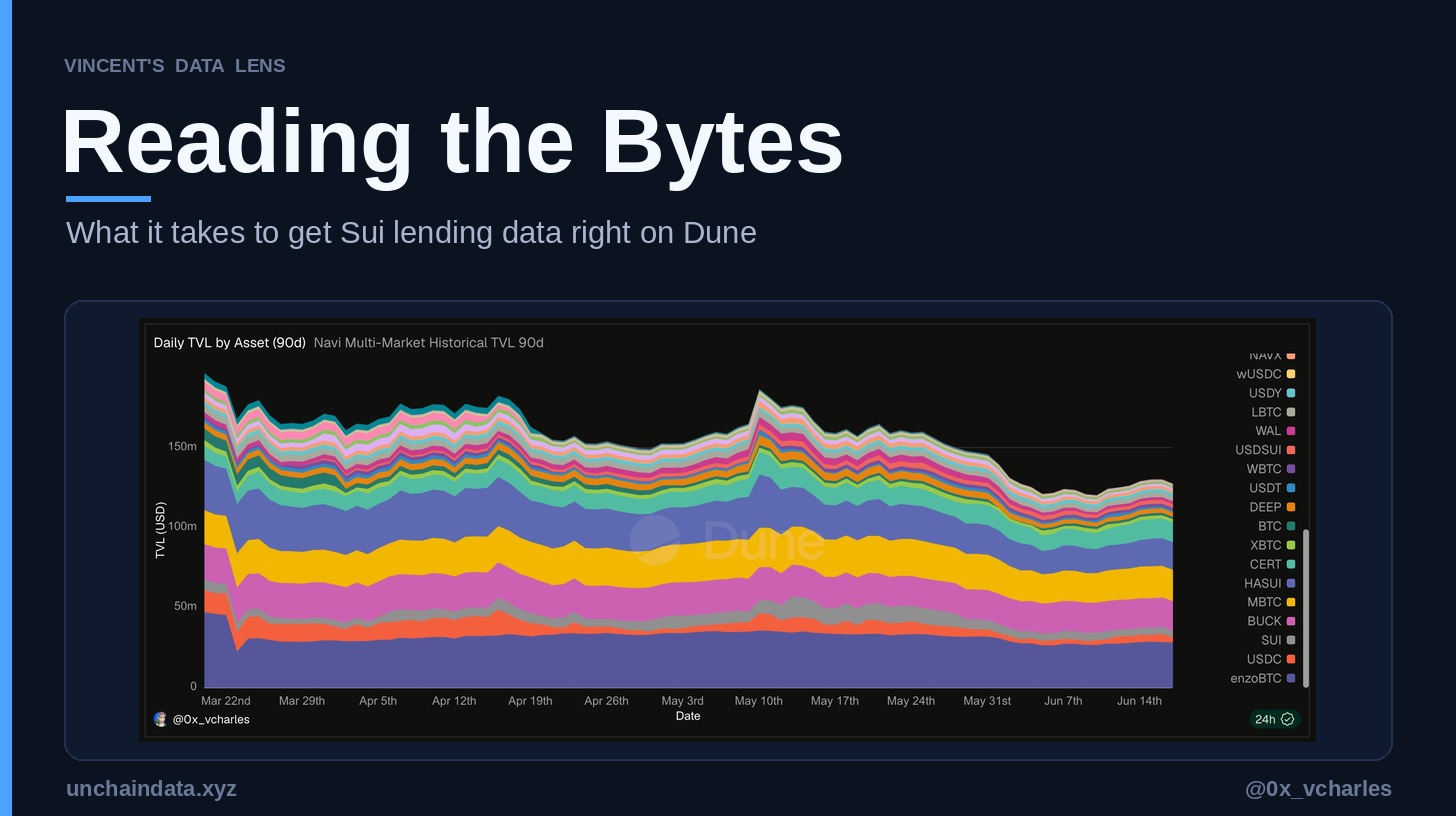Screen dimensions: 1456x816
Task: Click the '0' y-axis tick label
Action: [194, 687]
